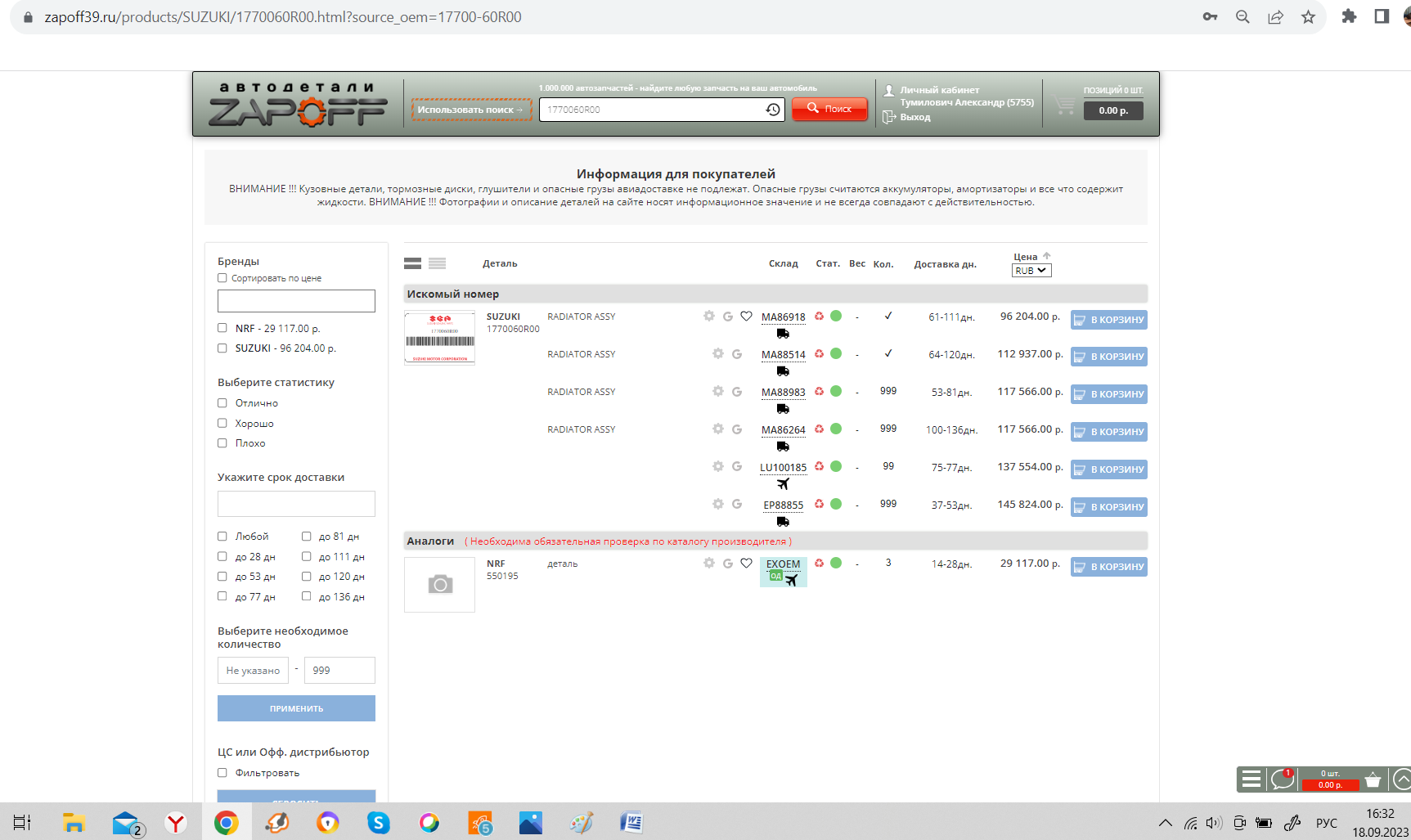The width and height of the screenshot is (1411, 840).
Task: Check the Плохо statistics filter
Action: (222, 443)
